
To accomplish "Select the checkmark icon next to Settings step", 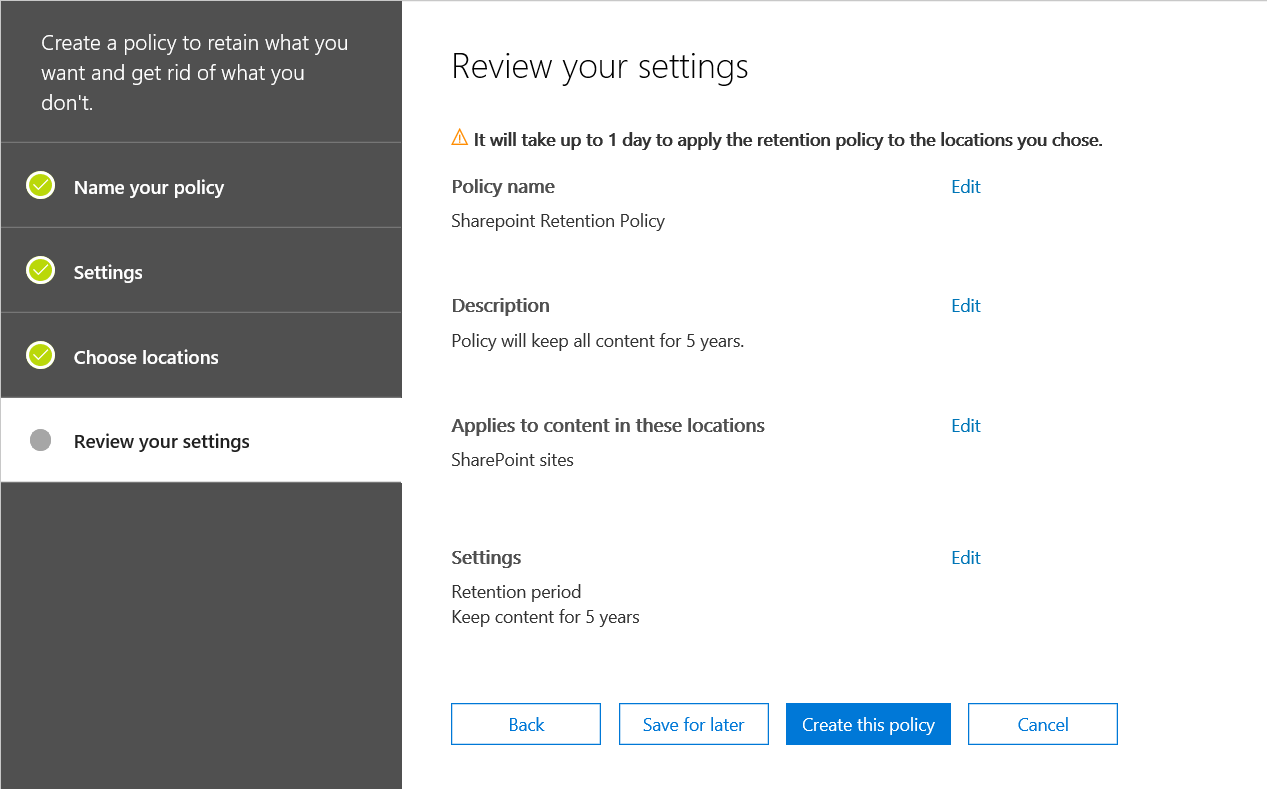I will point(40,270).
